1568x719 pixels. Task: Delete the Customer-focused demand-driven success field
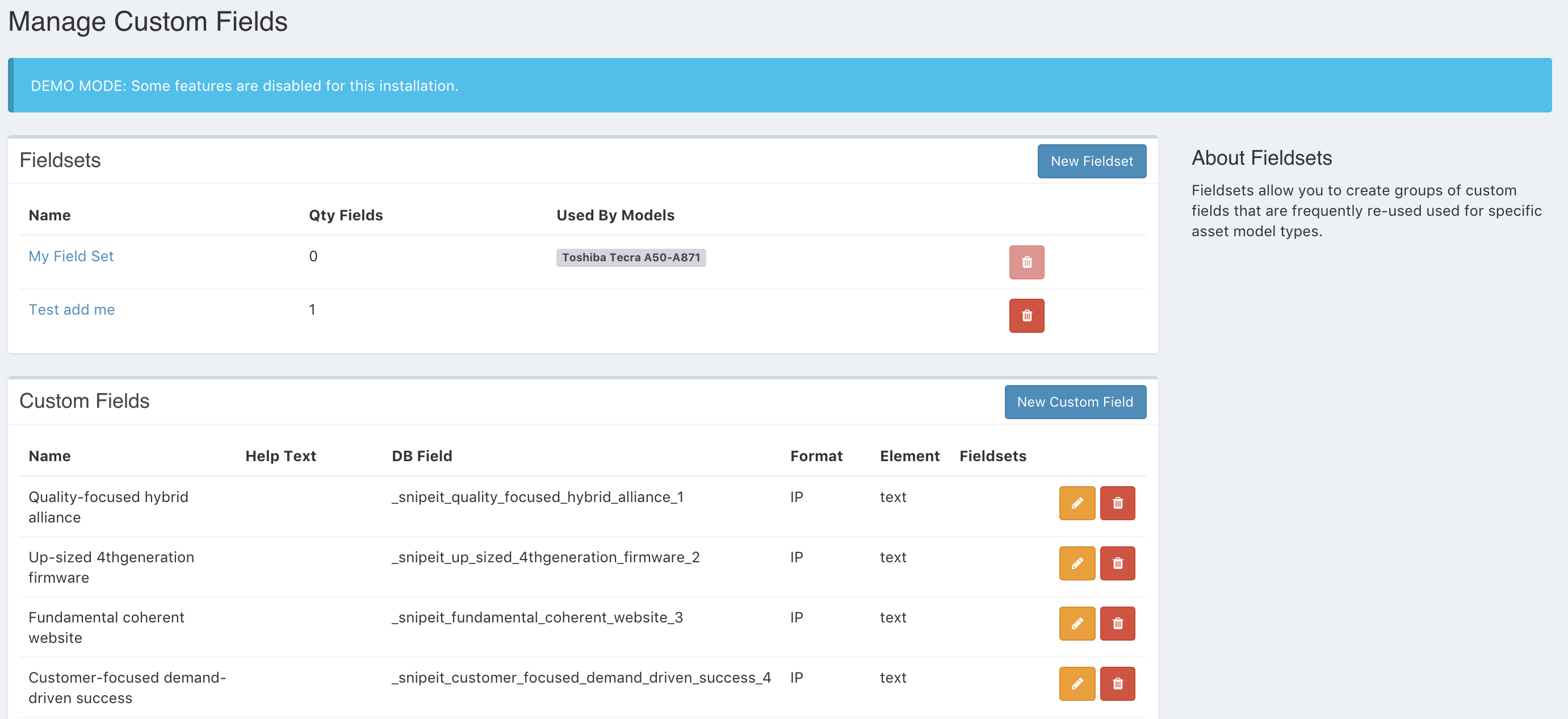[1118, 684]
